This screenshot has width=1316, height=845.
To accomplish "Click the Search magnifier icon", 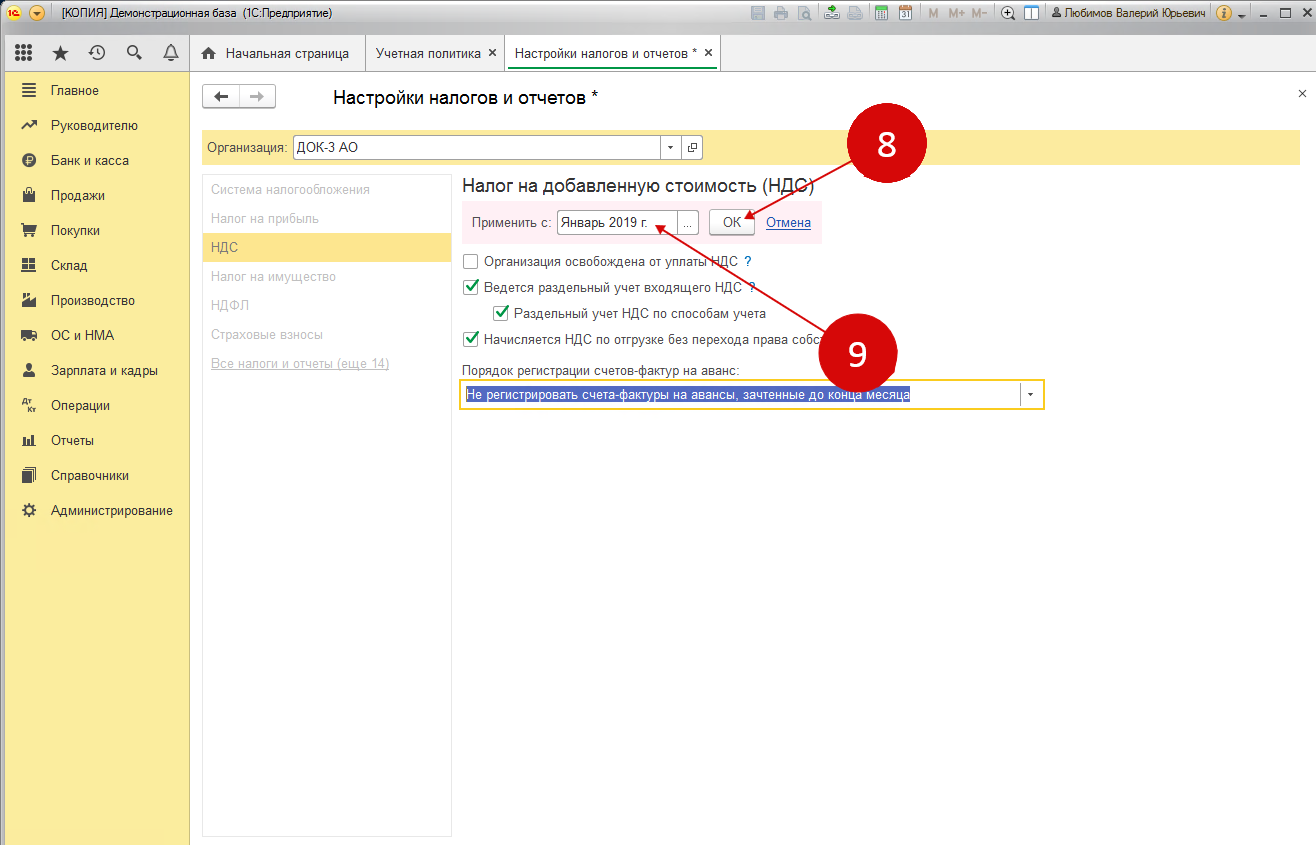I will tap(134, 53).
